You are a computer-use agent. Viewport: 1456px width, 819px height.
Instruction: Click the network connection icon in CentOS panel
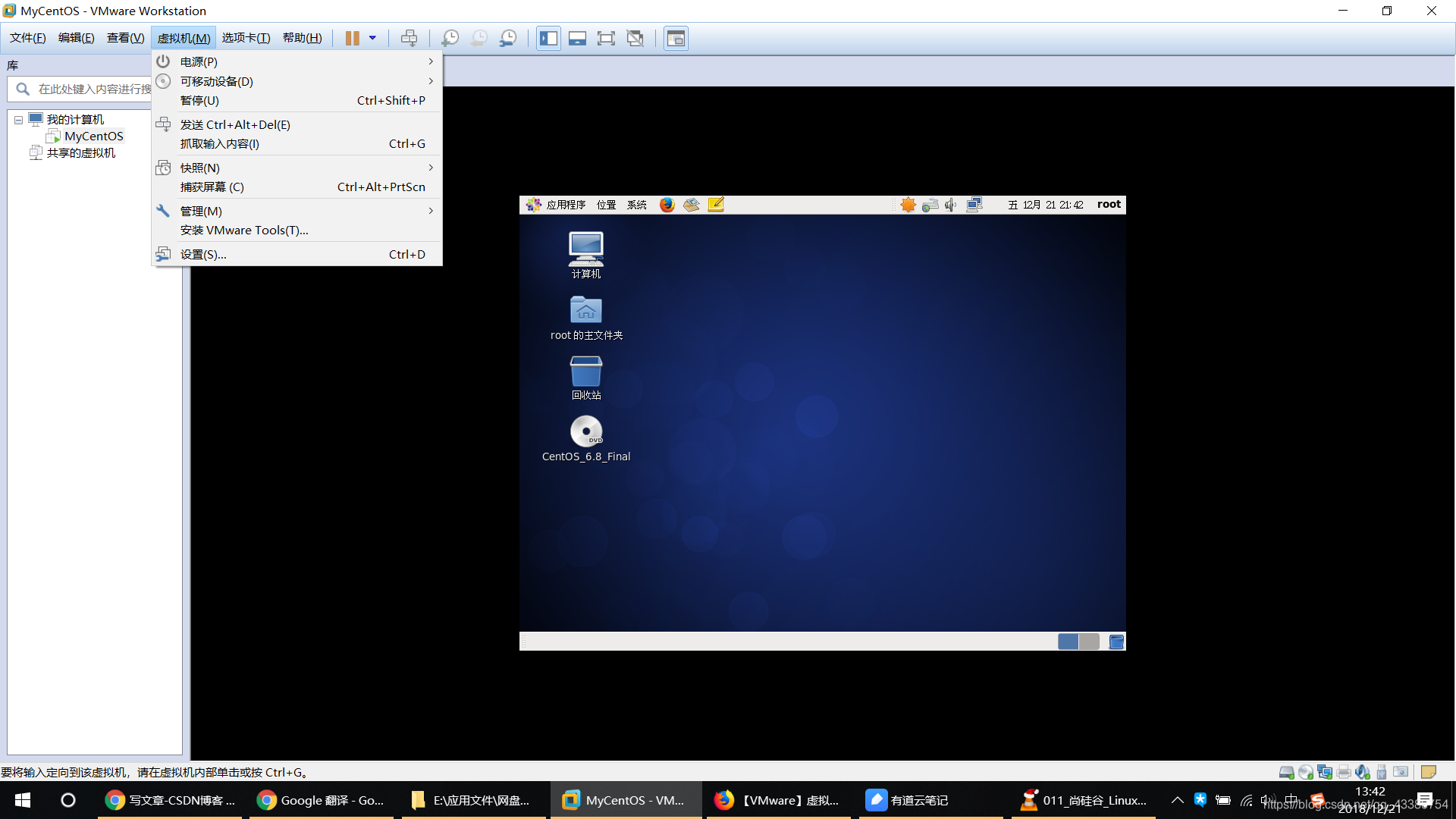pos(974,205)
